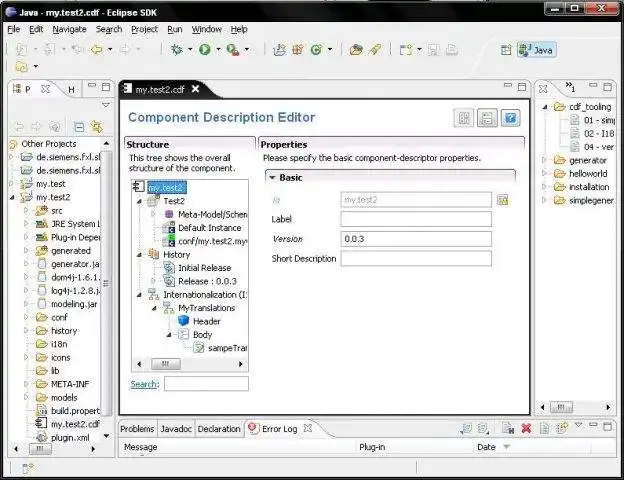Click the Plug-in column header
Image resolution: width=624 pixels, height=480 pixels.
372,447
